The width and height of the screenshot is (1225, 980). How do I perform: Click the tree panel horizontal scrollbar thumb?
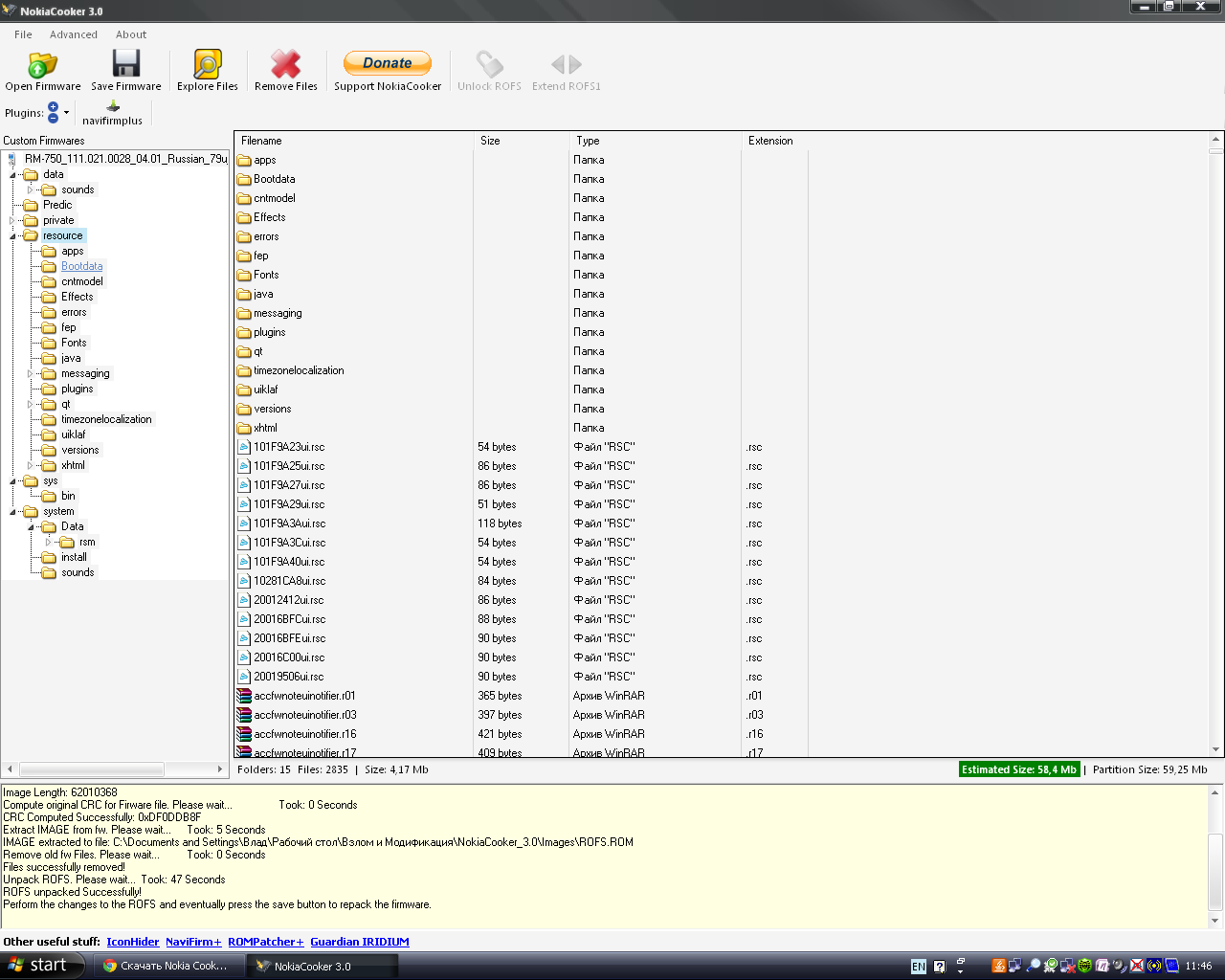(x=92, y=768)
